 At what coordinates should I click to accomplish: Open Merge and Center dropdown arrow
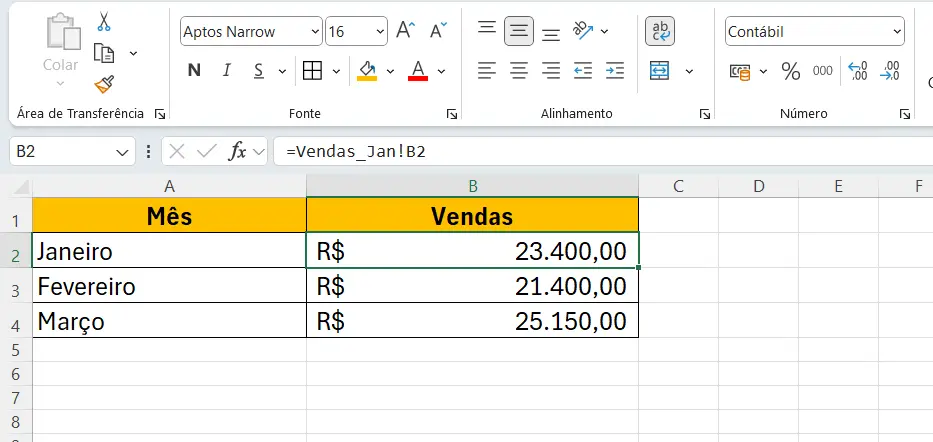tap(689, 71)
